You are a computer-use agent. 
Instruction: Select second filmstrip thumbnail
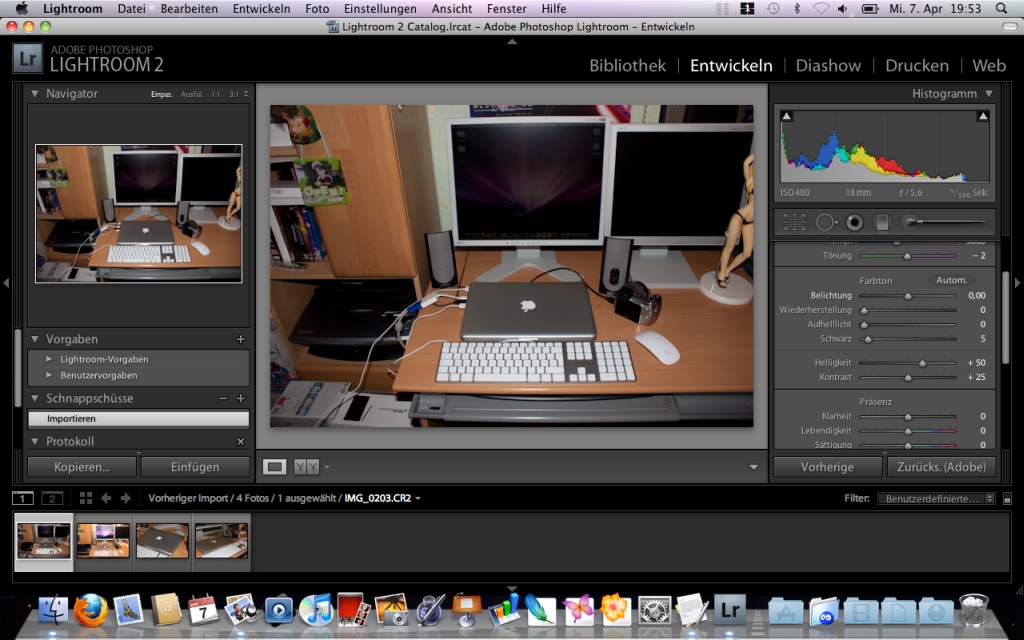click(x=103, y=541)
